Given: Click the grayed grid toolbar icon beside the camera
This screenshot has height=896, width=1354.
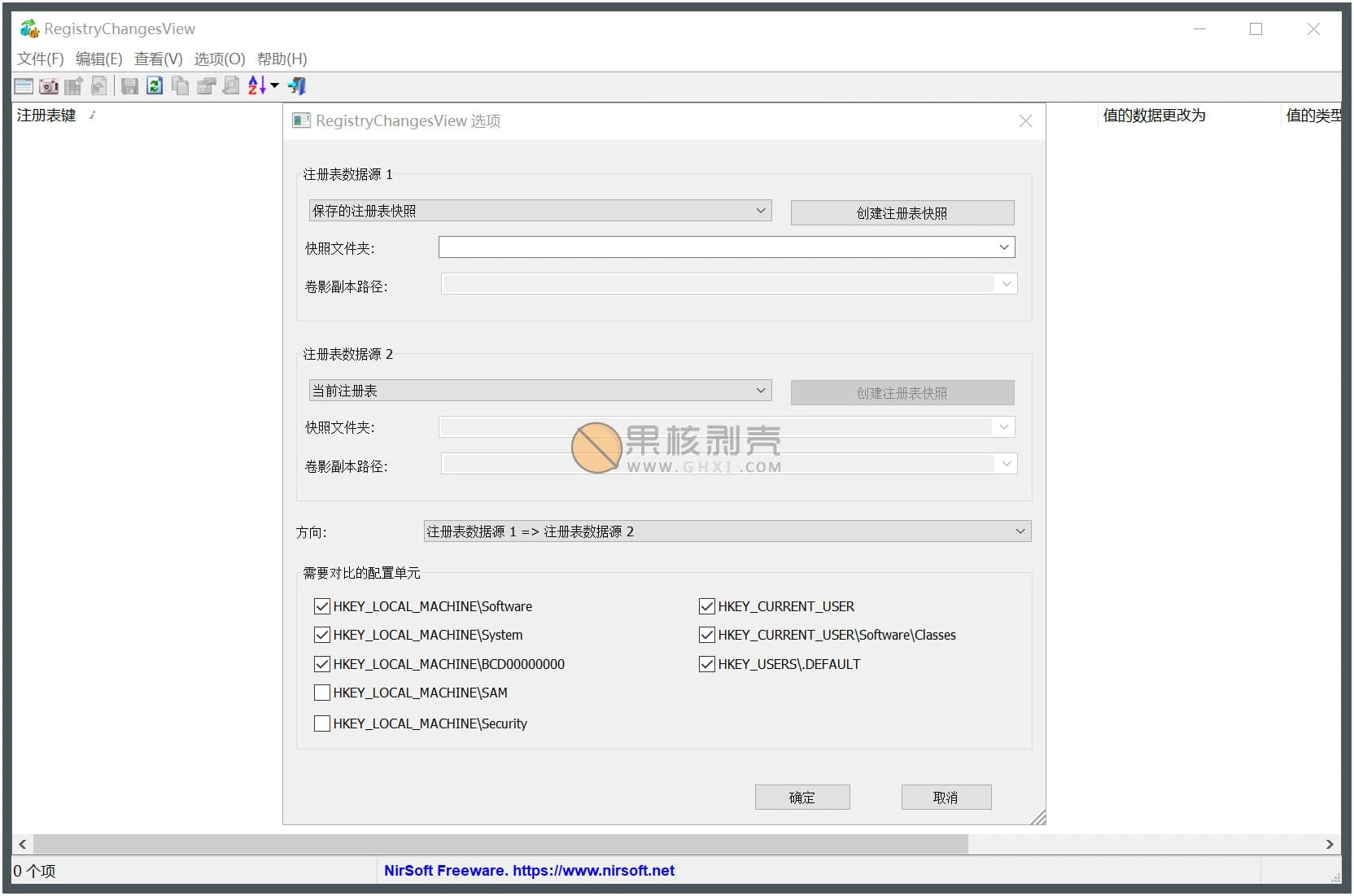Looking at the screenshot, I should 74,85.
